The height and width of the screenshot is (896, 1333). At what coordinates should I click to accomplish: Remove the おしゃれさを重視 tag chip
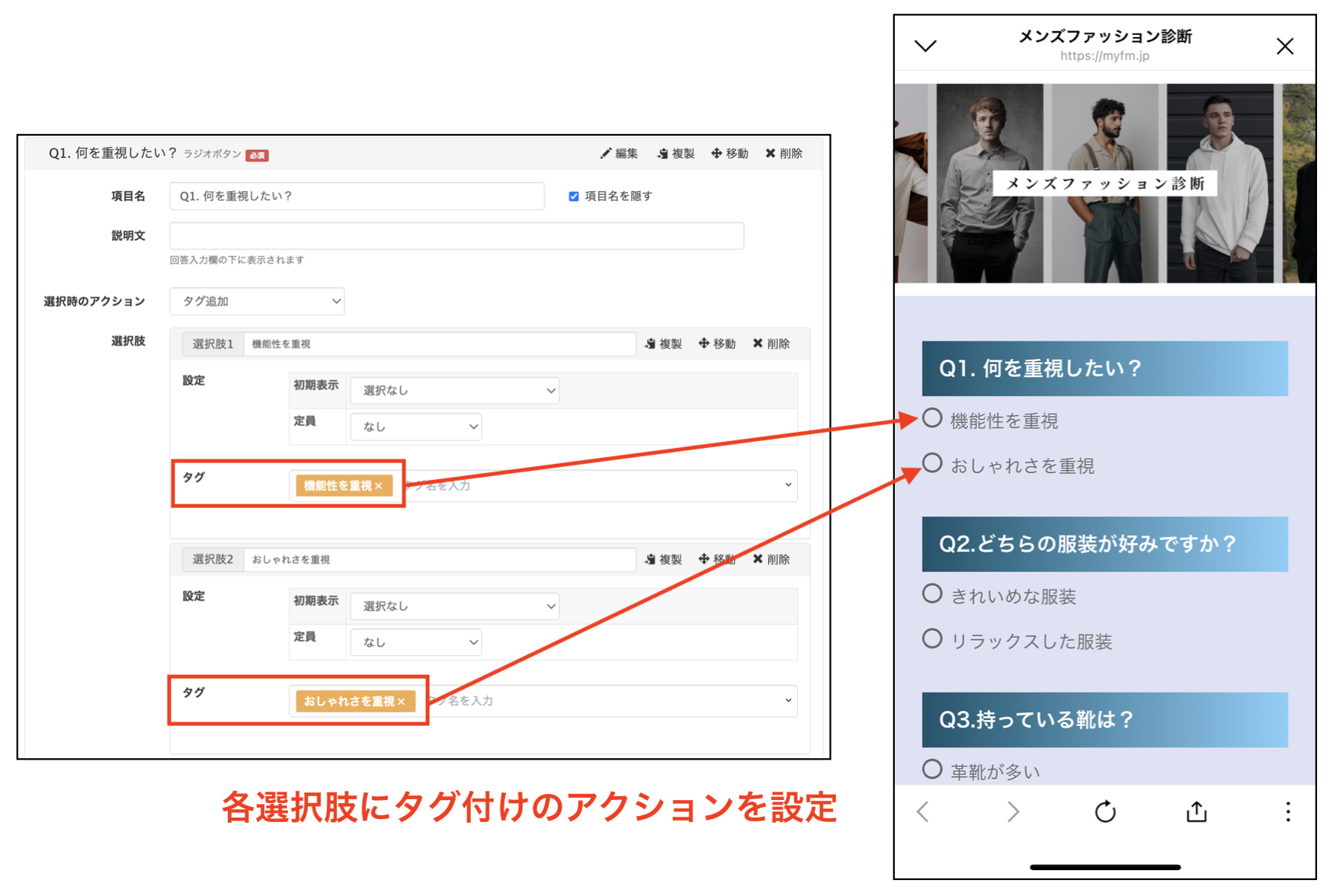[x=402, y=702]
